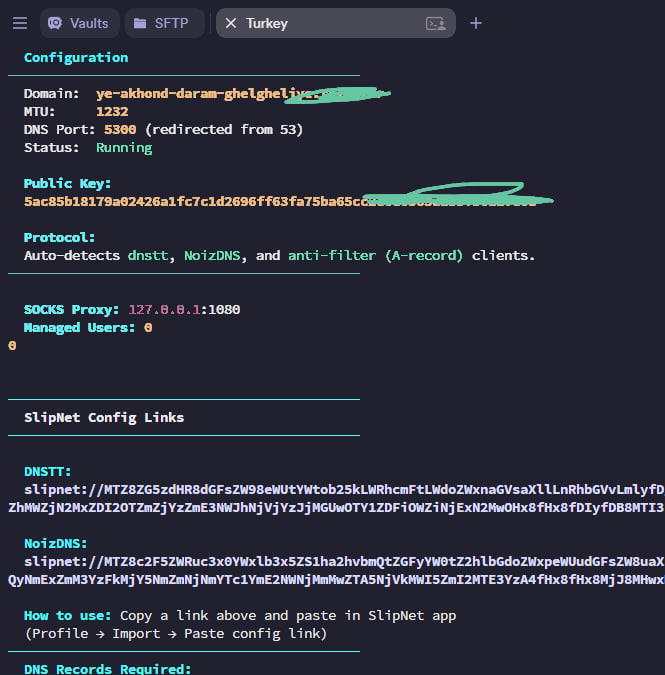Click the SlipNet Config Links heading

pos(104,418)
